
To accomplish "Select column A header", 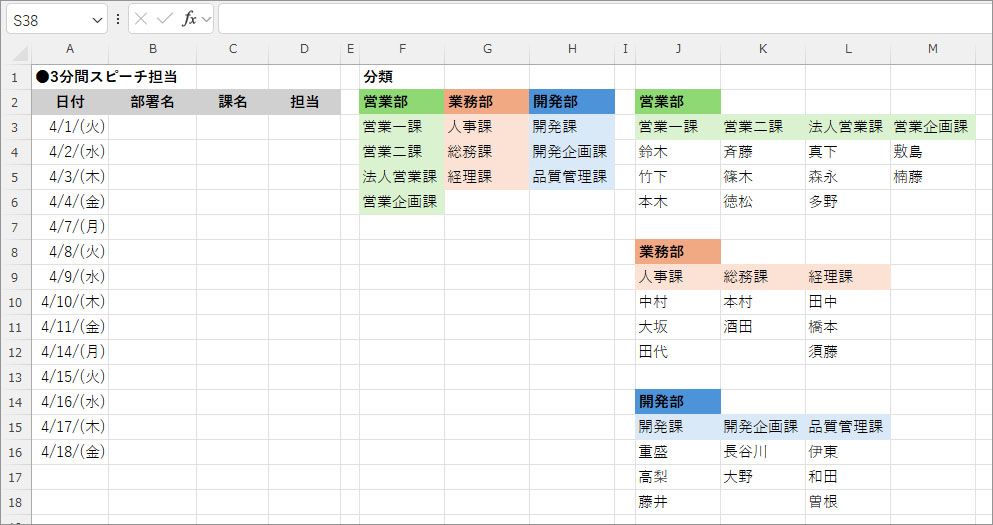I will tap(70, 49).
